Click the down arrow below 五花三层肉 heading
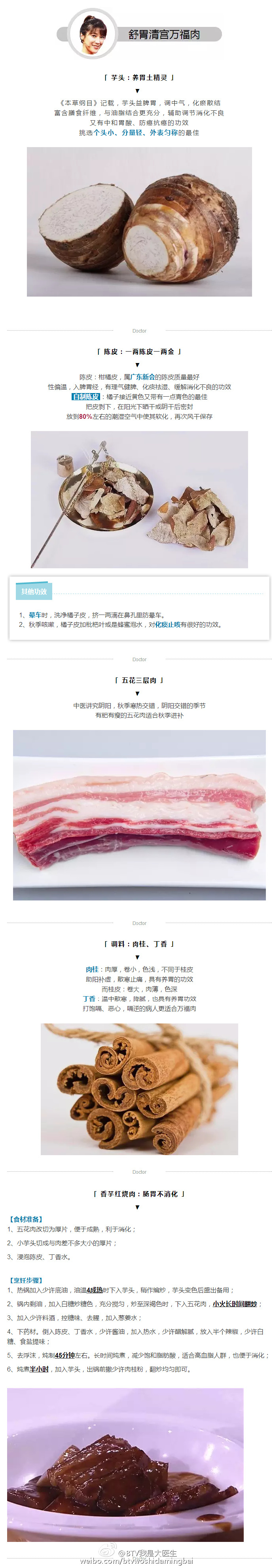The height and width of the screenshot is (1568, 273). [x=137, y=693]
